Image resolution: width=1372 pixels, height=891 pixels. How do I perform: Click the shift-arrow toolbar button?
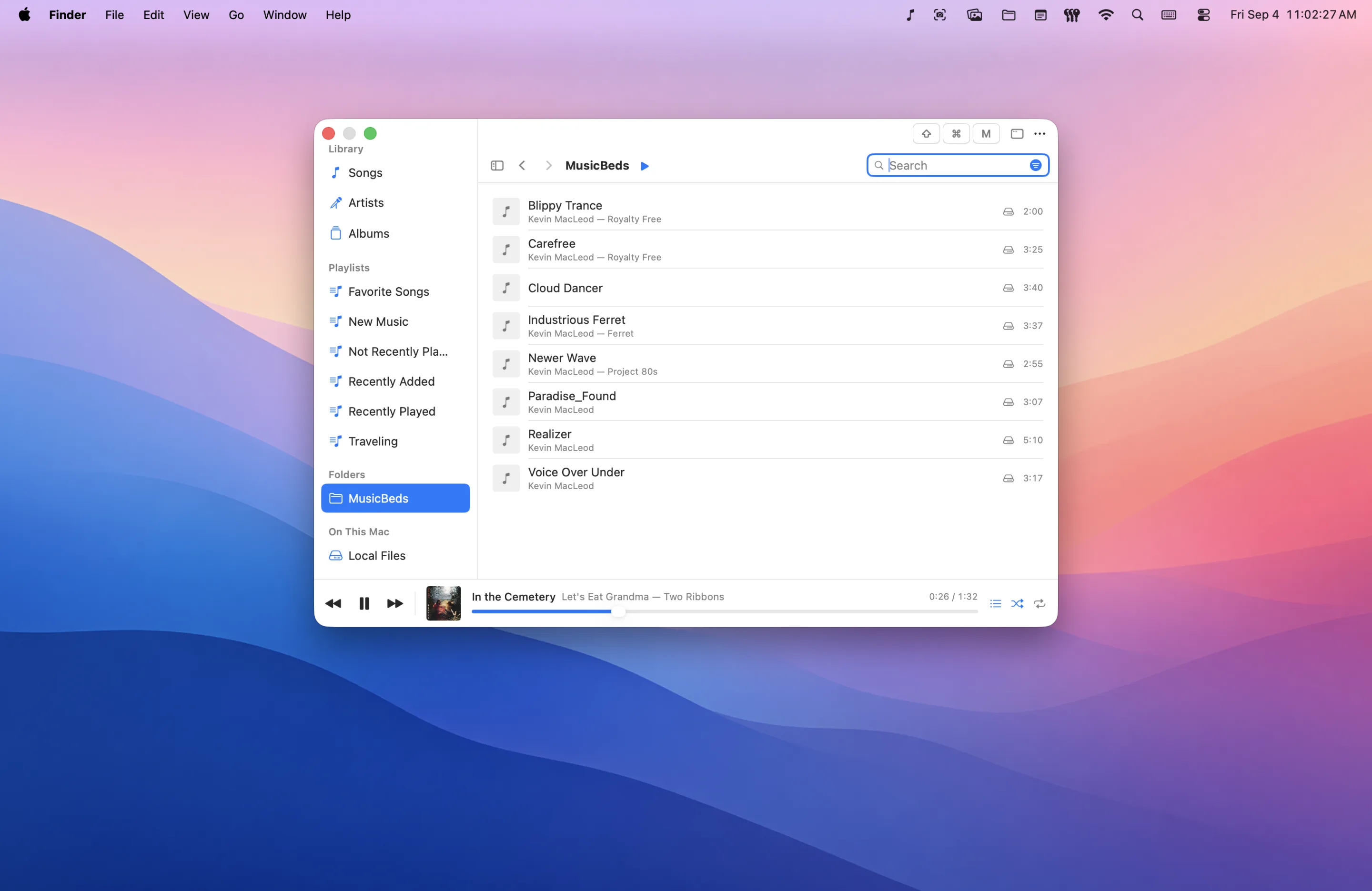[x=926, y=134]
